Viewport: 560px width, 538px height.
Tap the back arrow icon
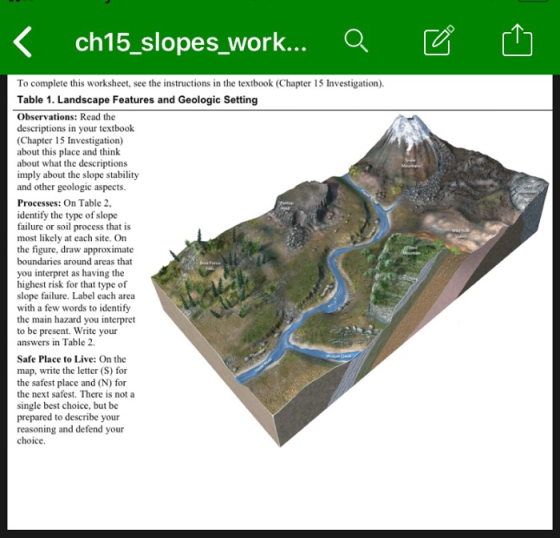click(22, 42)
